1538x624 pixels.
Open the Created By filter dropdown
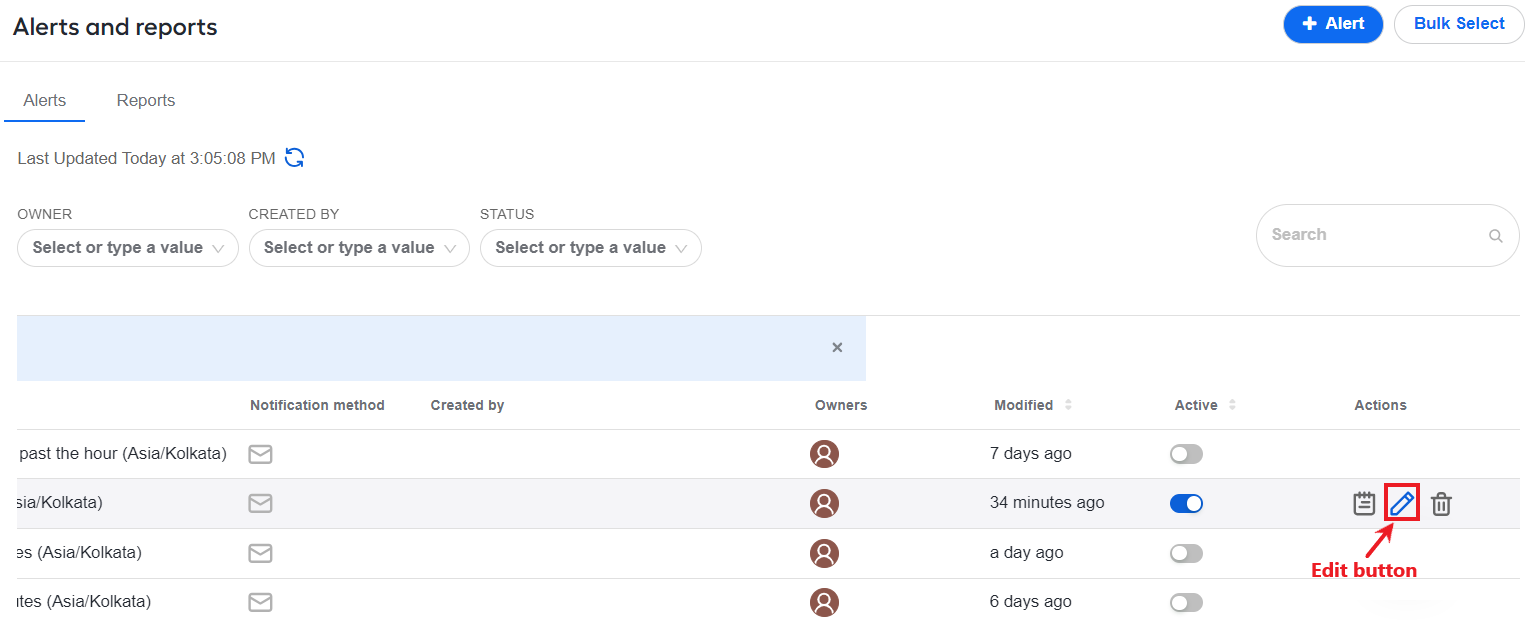tap(359, 248)
